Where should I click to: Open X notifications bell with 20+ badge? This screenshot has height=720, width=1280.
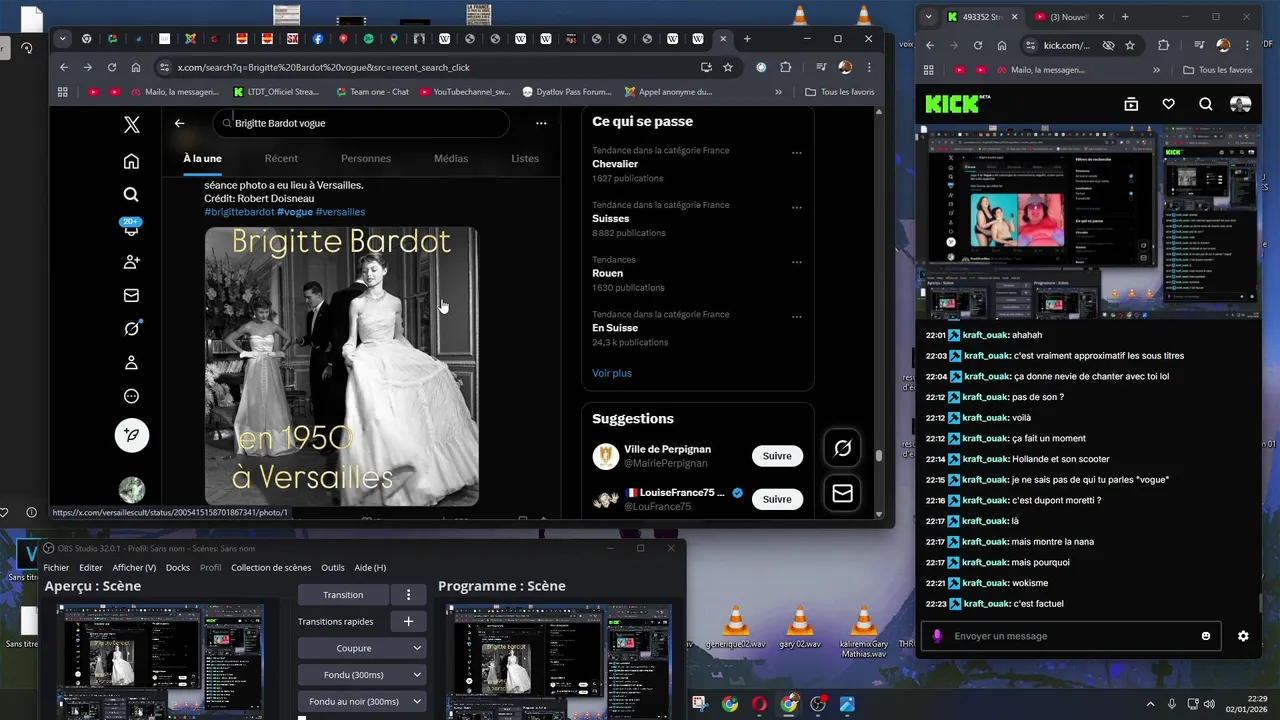coord(131,228)
